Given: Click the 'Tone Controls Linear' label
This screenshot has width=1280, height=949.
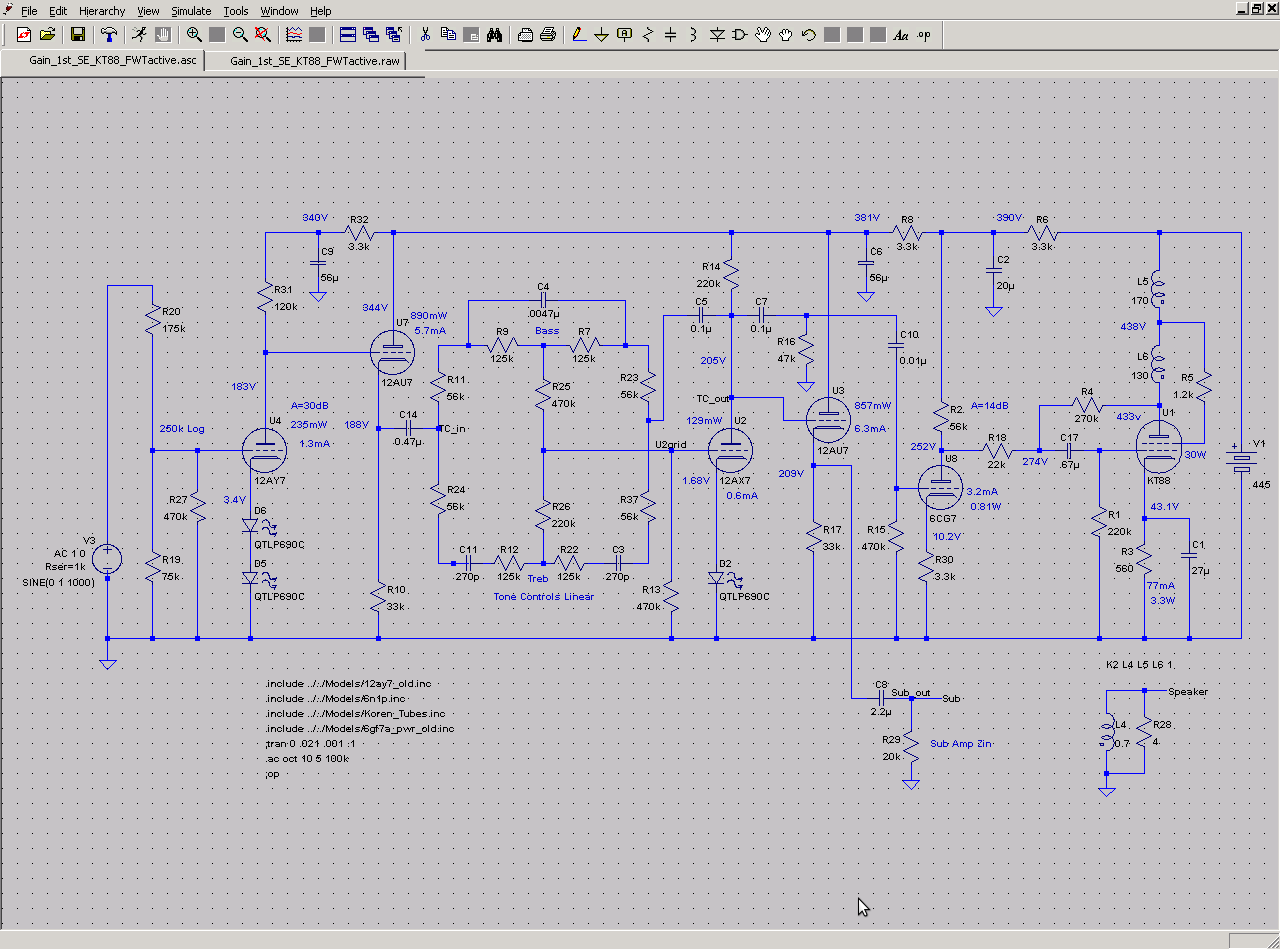Looking at the screenshot, I should tap(543, 597).
